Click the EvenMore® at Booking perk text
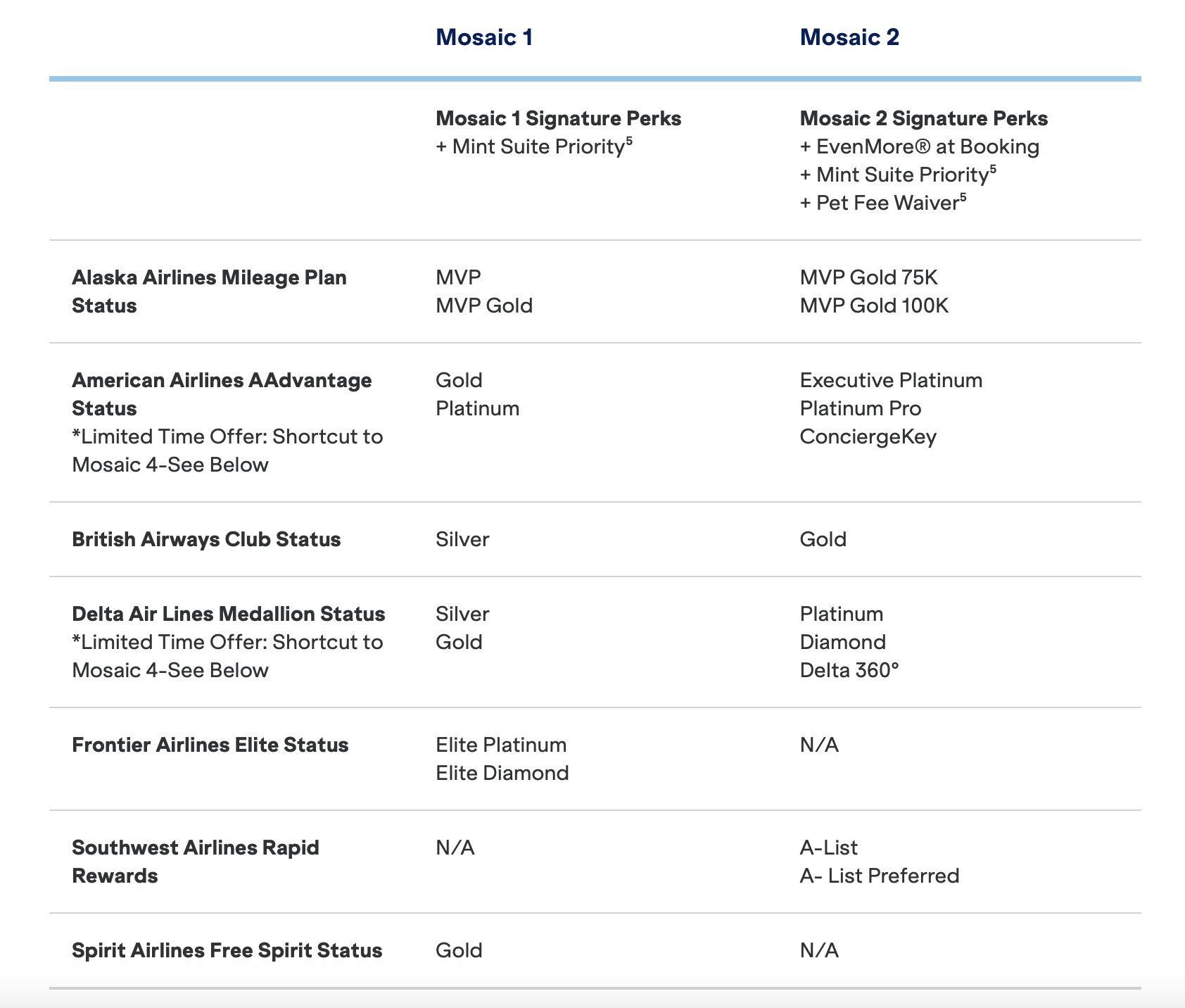The image size is (1185, 1008). tap(920, 146)
